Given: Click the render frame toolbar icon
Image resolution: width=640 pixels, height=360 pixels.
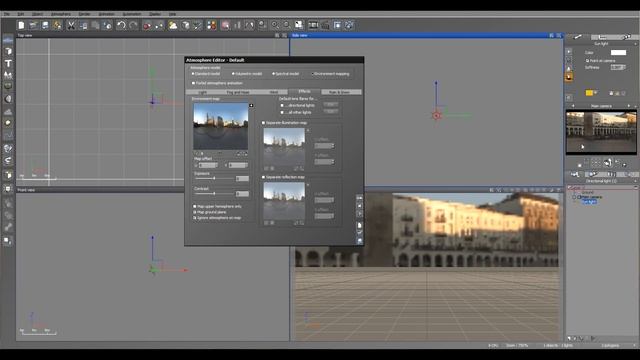Looking at the screenshot, I should [337, 25].
